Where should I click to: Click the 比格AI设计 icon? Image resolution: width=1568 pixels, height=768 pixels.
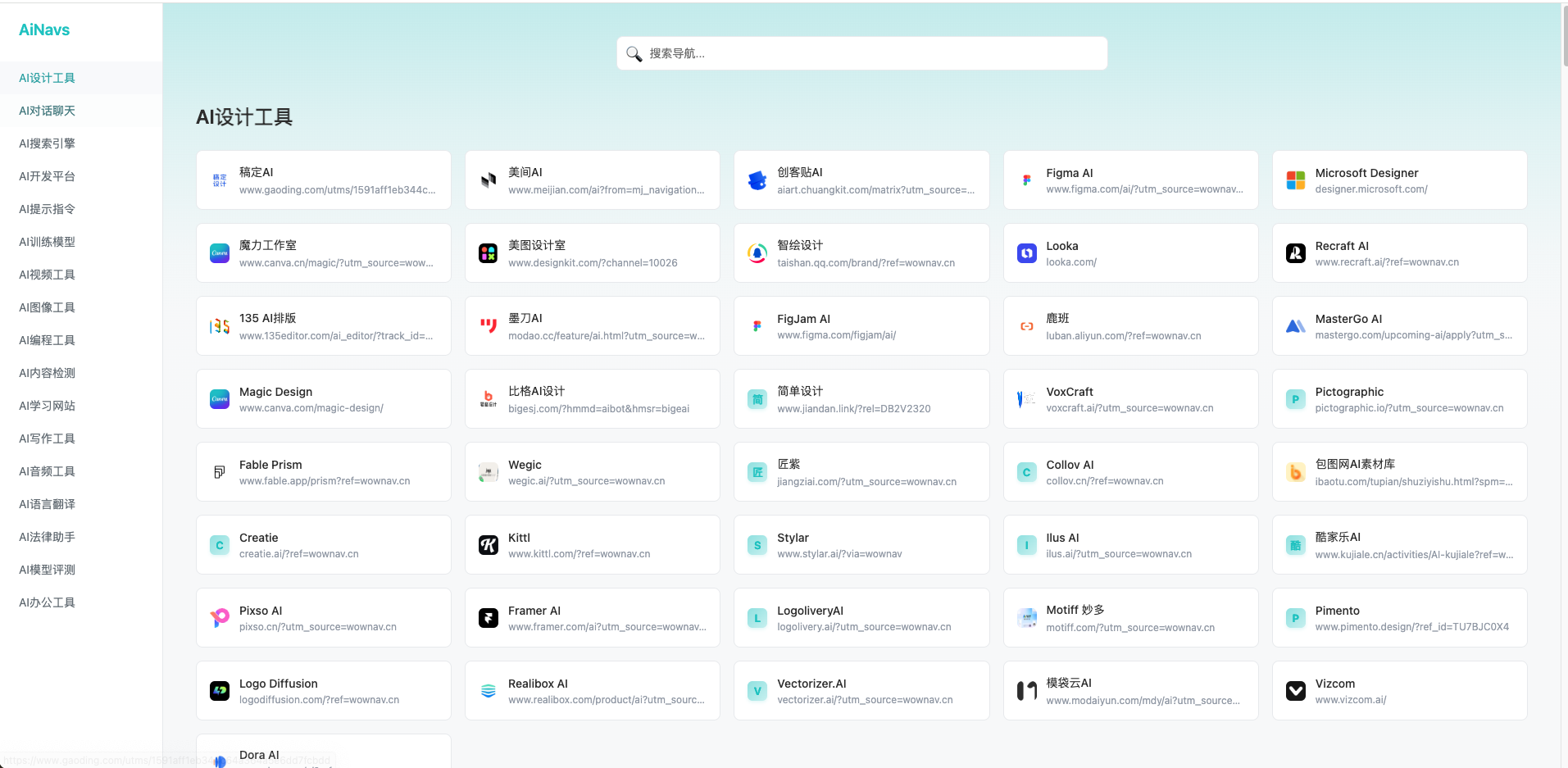489,399
